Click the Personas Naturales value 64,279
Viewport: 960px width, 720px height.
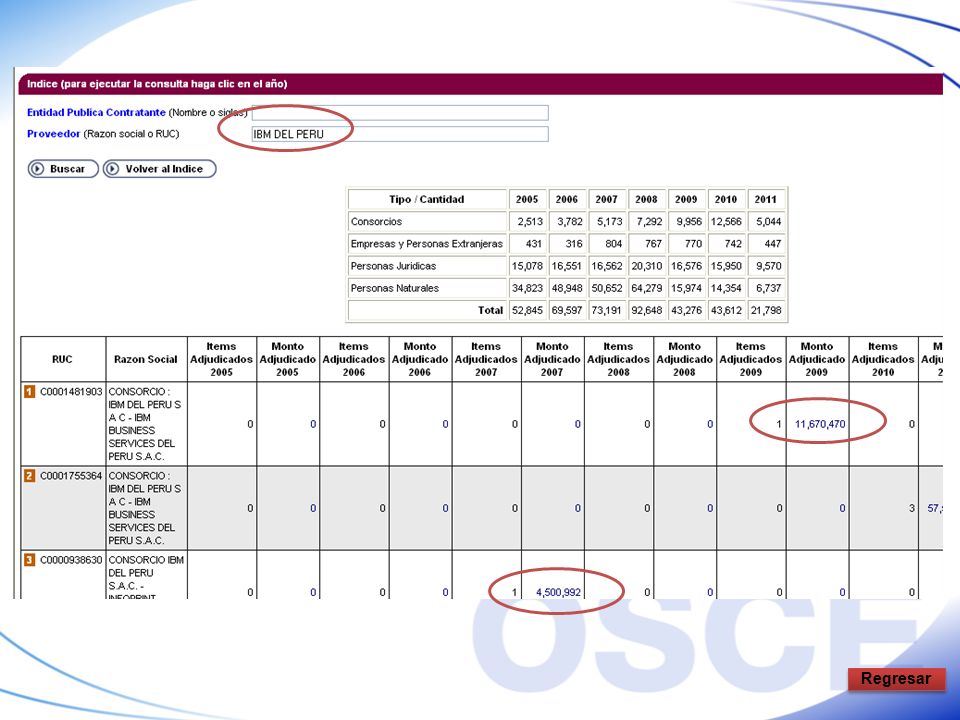pos(647,288)
